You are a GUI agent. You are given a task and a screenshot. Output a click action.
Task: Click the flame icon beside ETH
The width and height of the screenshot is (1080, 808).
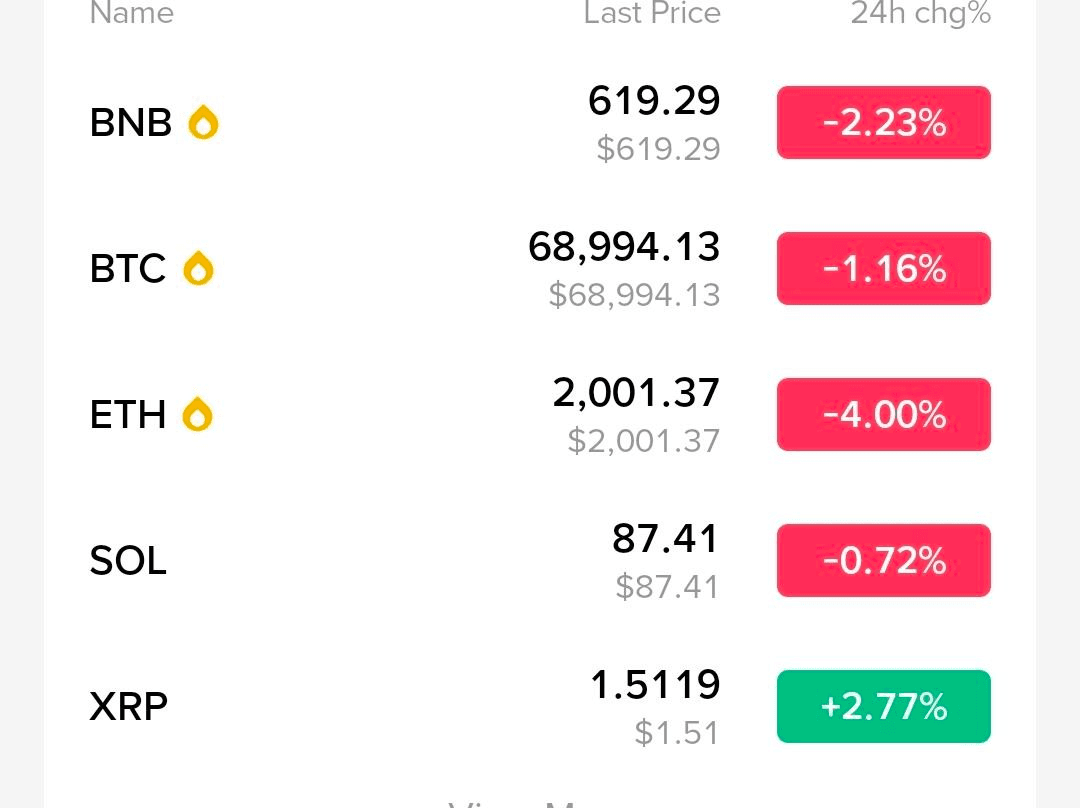pyautogui.click(x=197, y=414)
